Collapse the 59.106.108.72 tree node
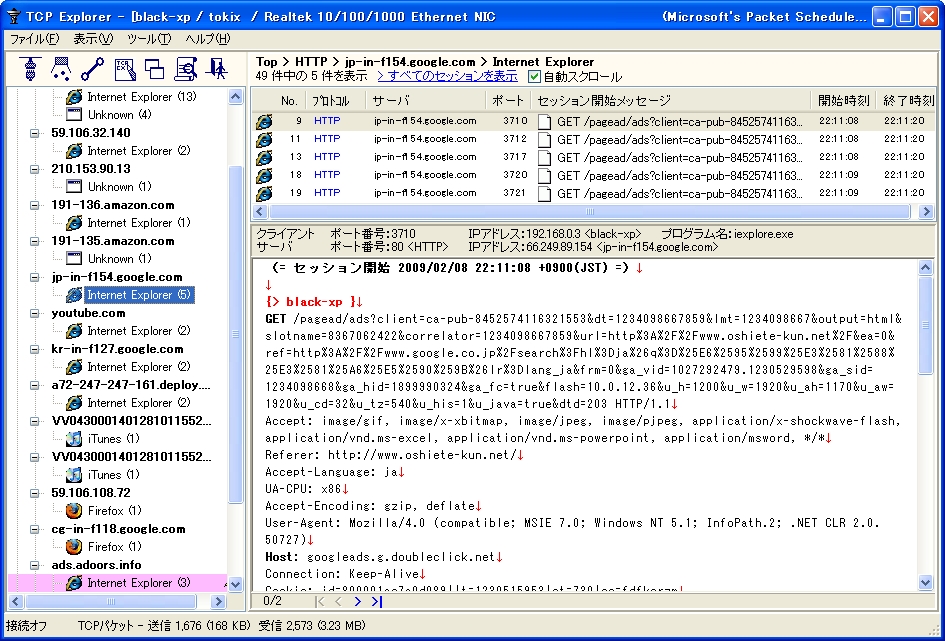 (34, 493)
